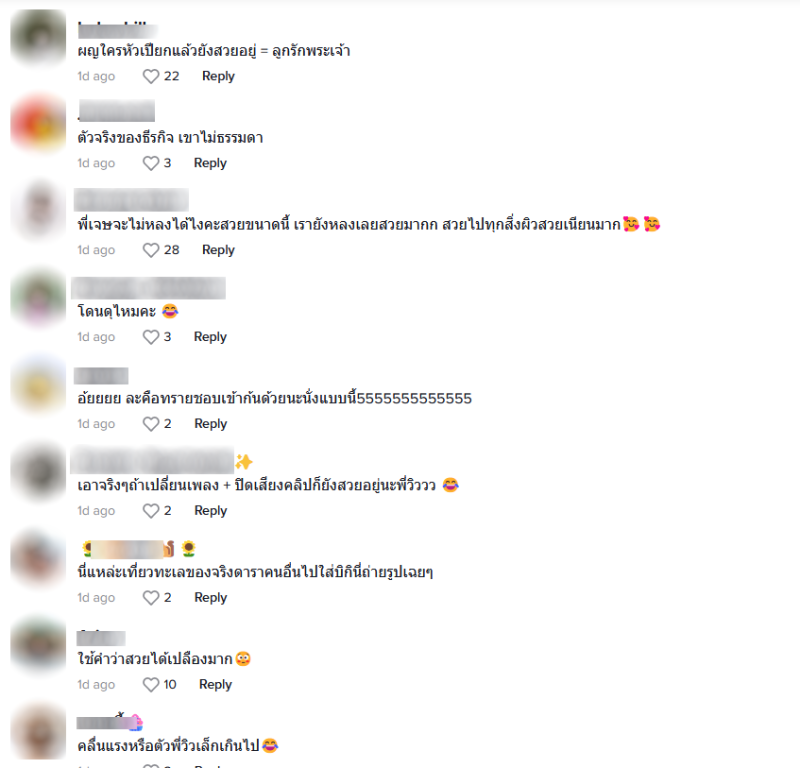The image size is (800, 768).
Task: Like the second comment with 3 likes
Action: [x=151, y=337]
